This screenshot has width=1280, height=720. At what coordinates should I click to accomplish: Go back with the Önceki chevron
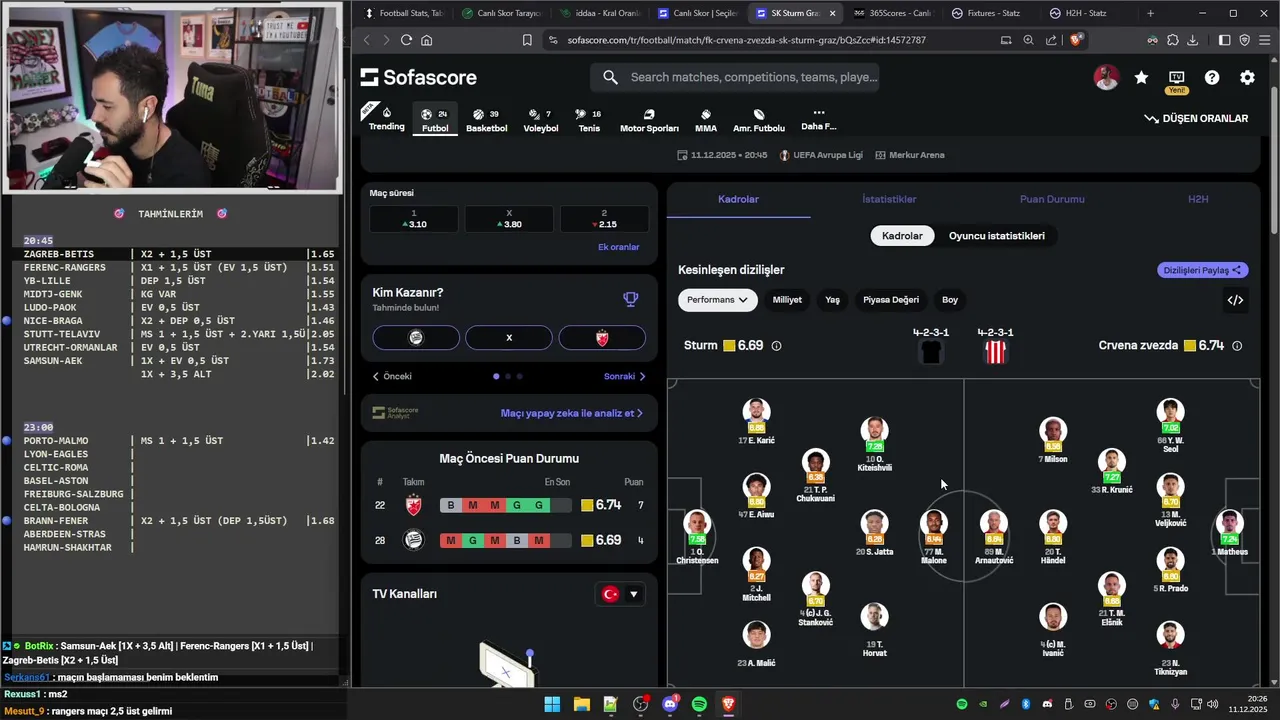pos(392,376)
